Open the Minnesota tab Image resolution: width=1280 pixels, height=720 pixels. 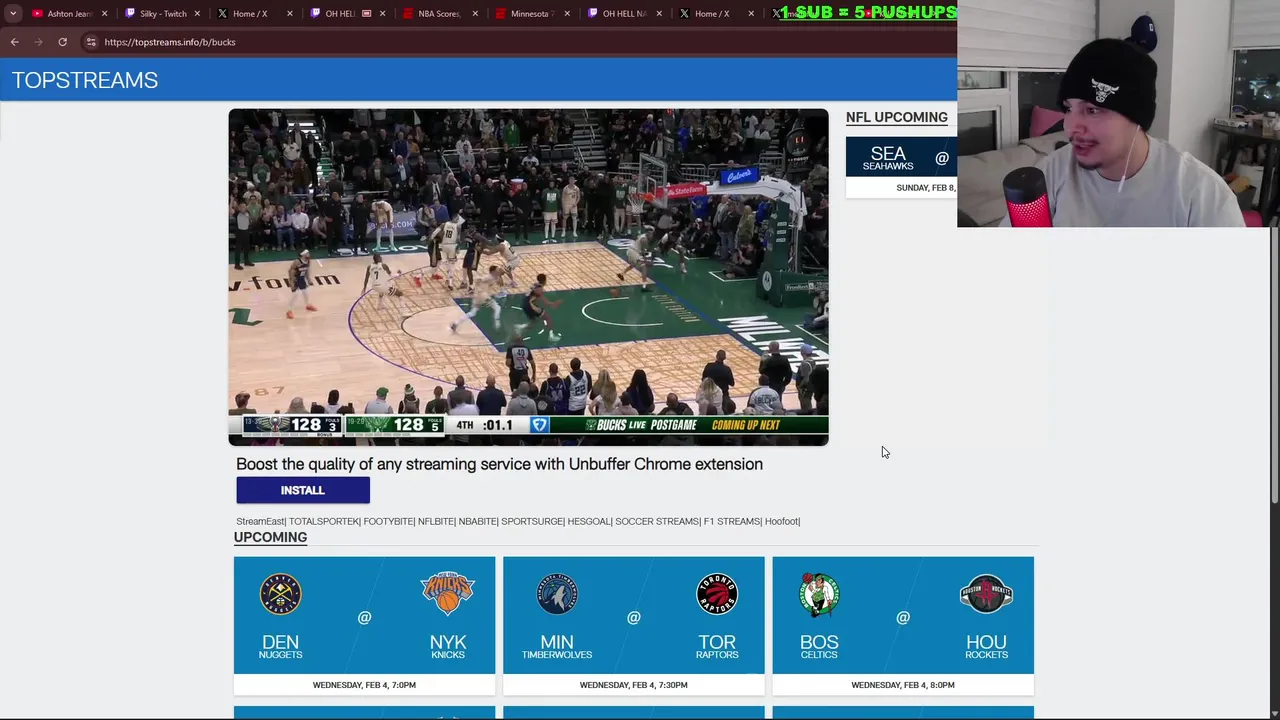click(x=530, y=14)
